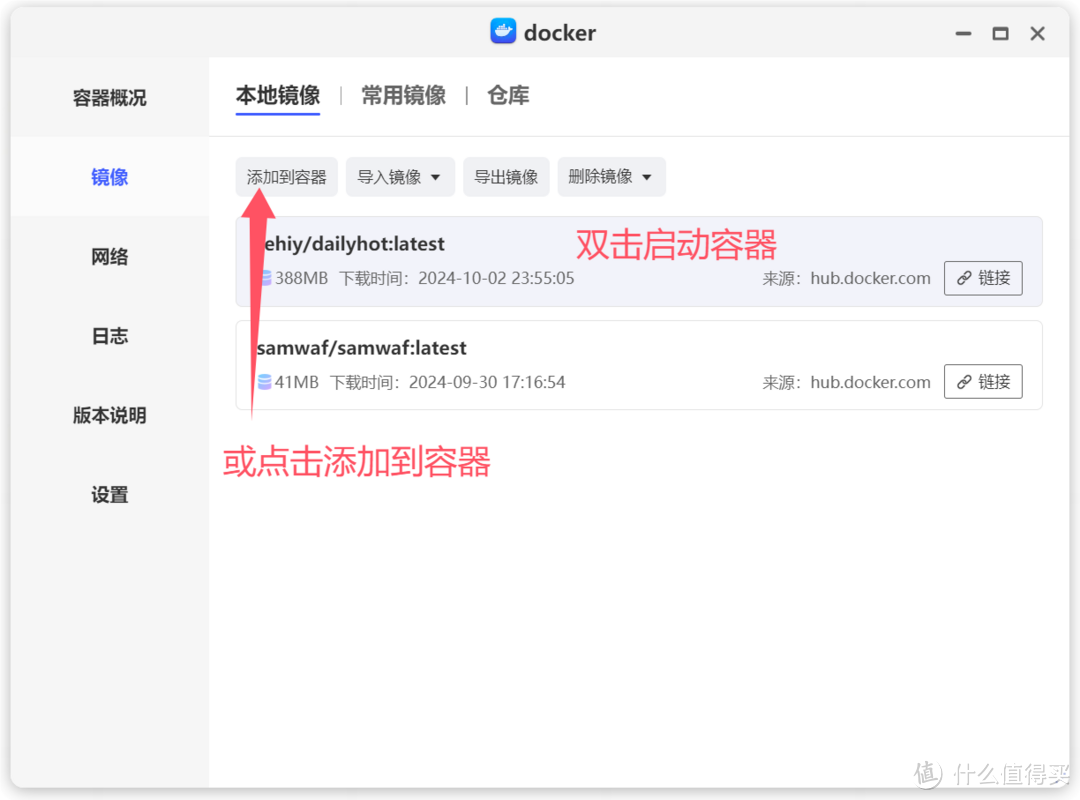Open the 版本说明 sidebar section
The image size is (1080, 800).
tap(109, 416)
